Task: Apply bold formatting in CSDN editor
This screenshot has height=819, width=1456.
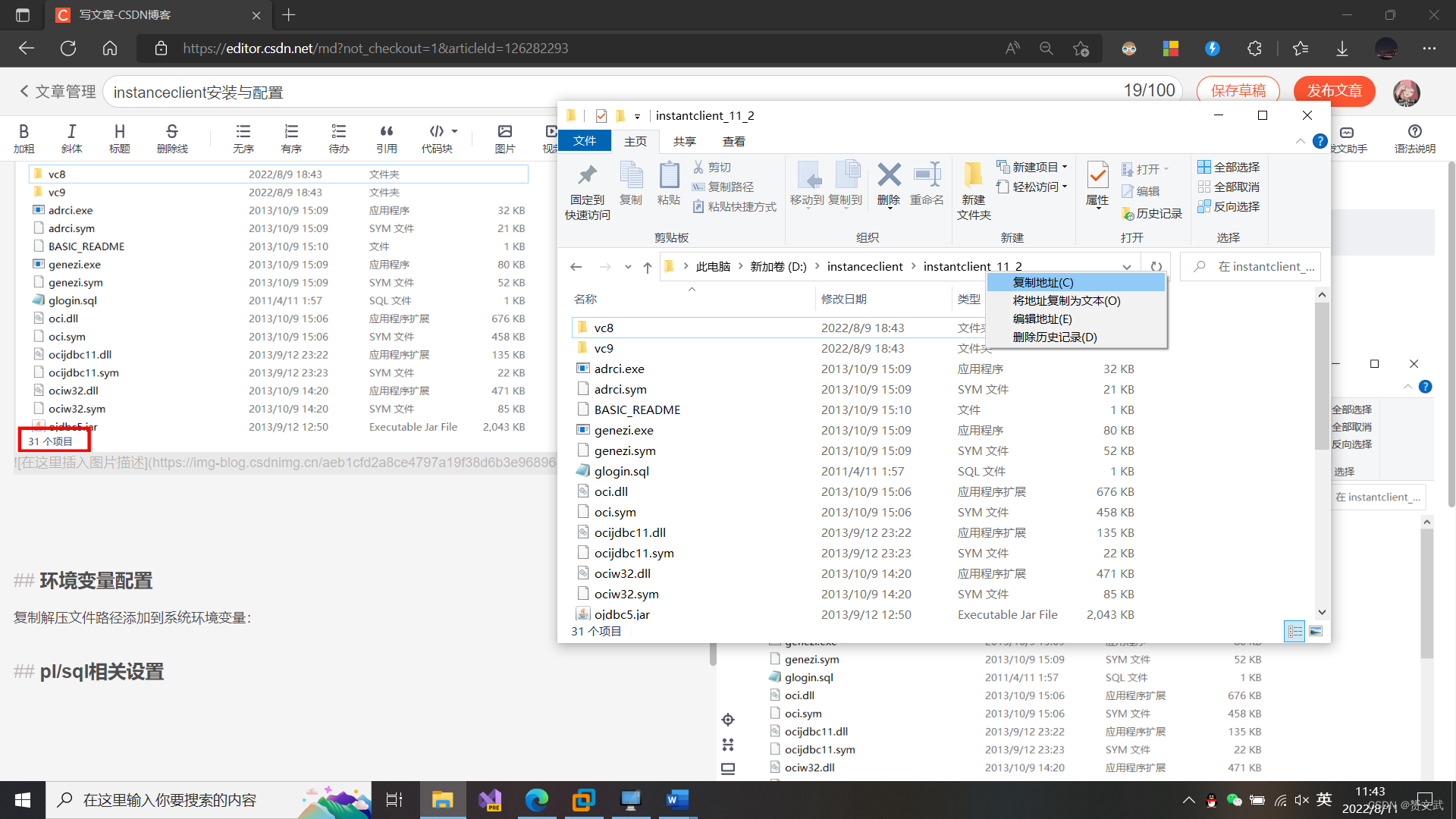Action: (x=24, y=138)
